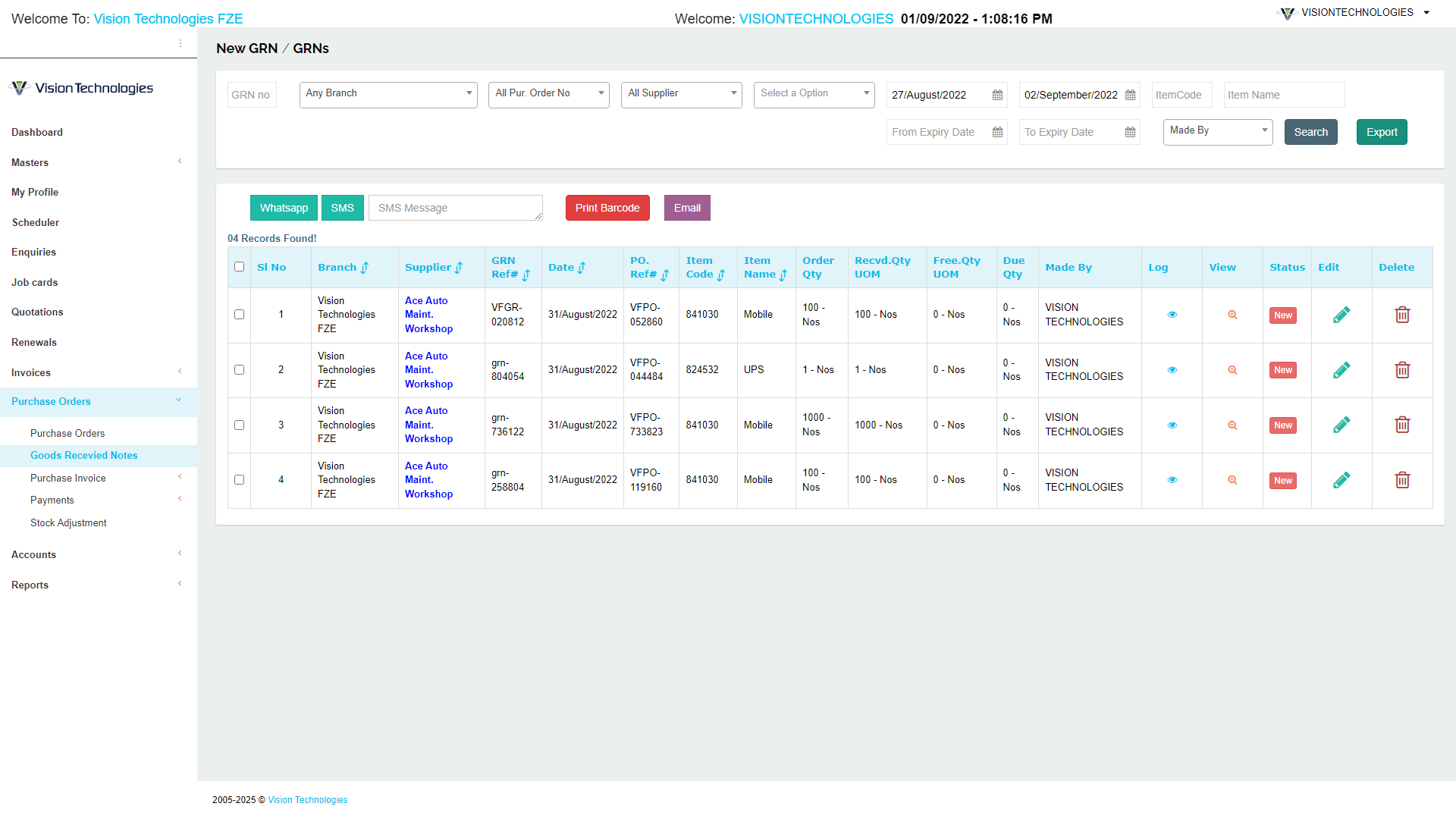
Task: Select Stock Adjustment from the sidebar
Action: (x=68, y=522)
